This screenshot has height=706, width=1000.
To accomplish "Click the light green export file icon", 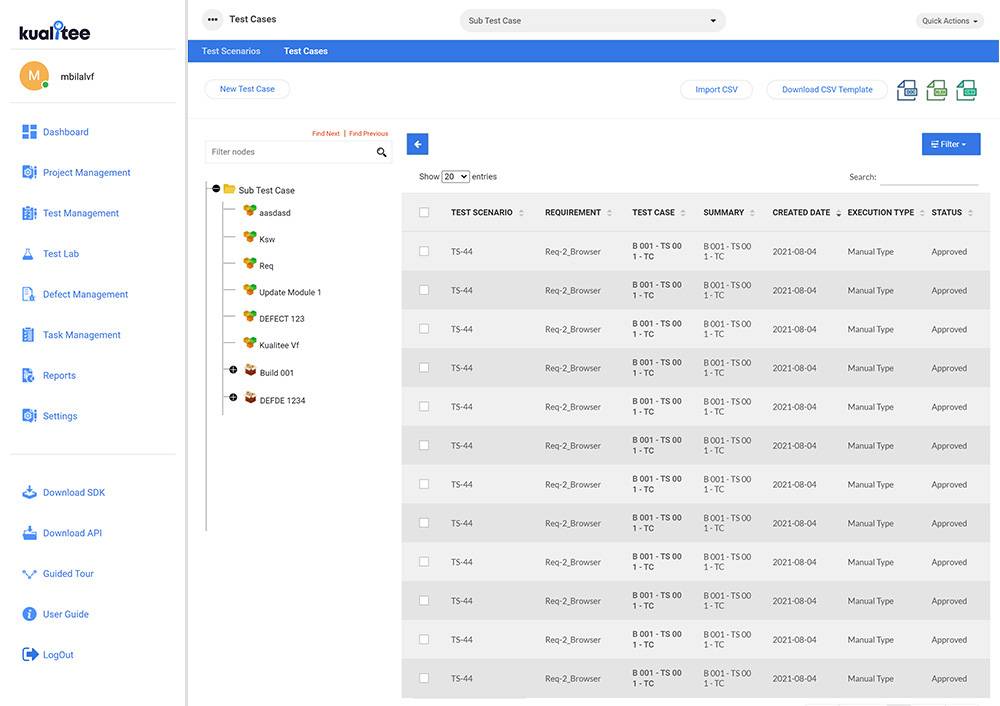I will point(936,90).
